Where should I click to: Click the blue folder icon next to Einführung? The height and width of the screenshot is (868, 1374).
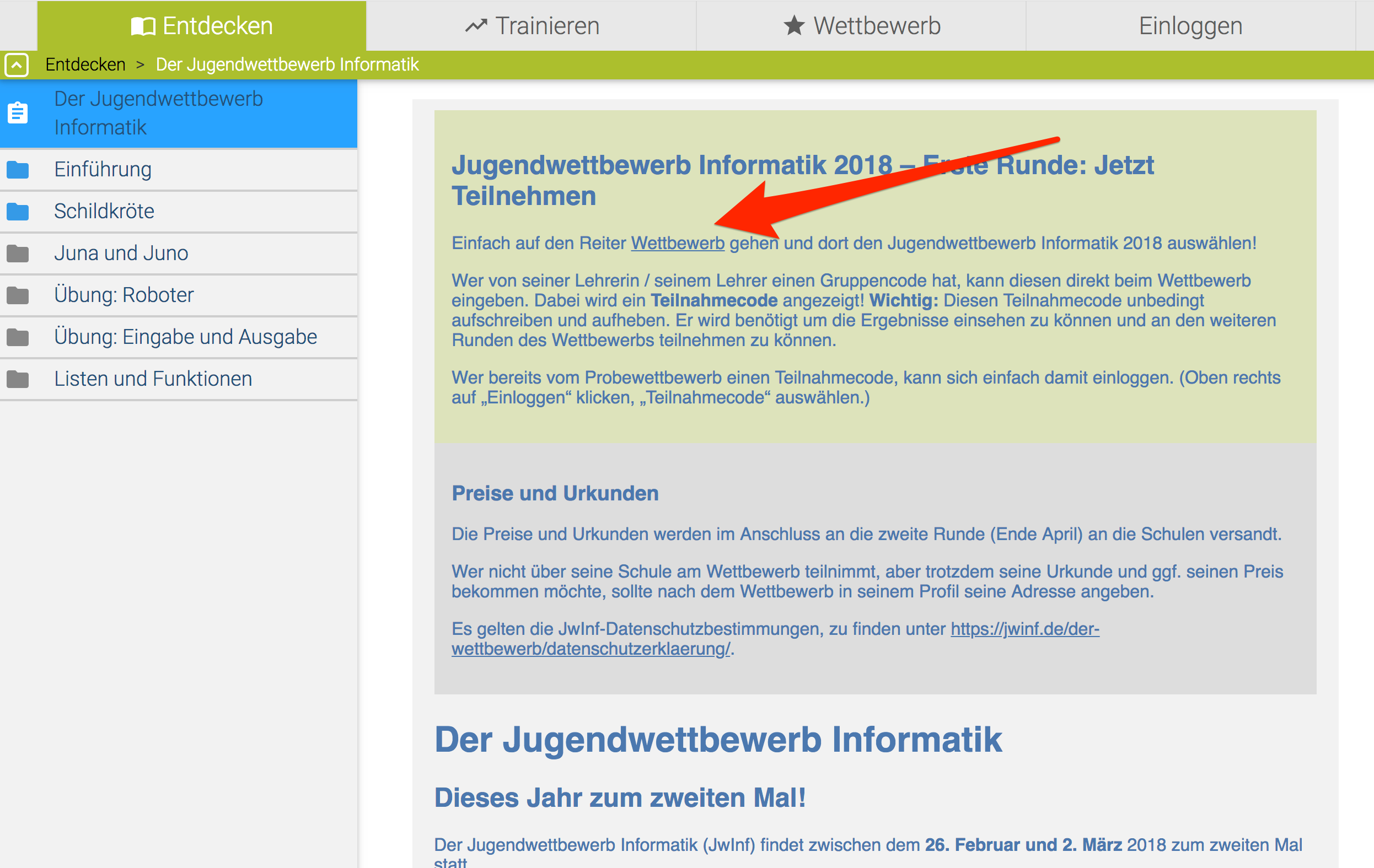18,169
